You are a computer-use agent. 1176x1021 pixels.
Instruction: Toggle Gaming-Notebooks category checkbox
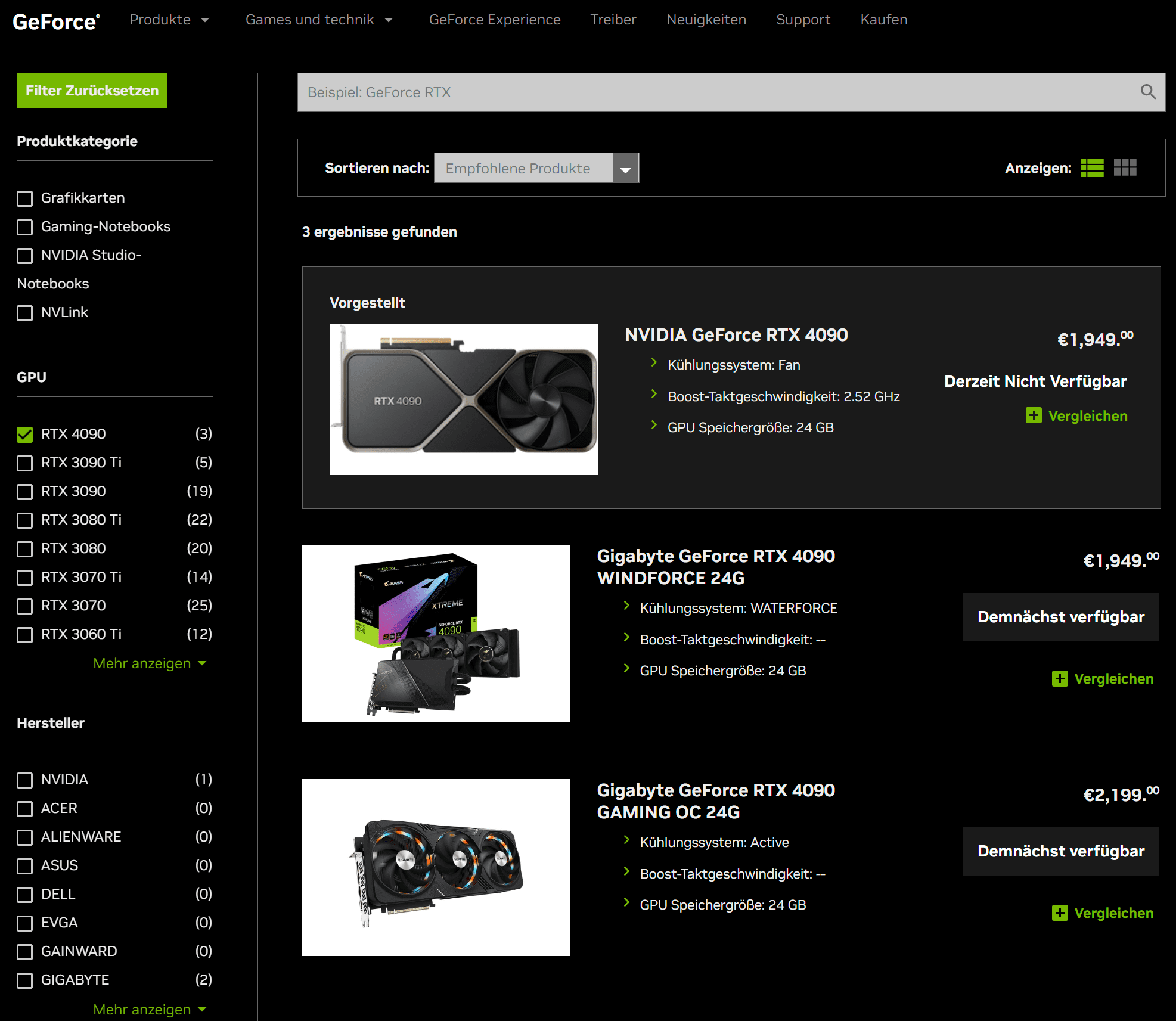(x=24, y=227)
